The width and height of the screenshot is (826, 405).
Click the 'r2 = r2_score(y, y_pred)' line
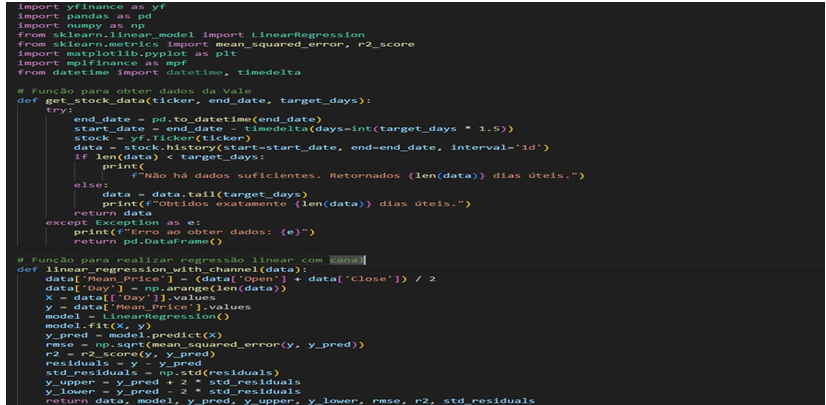point(131,354)
